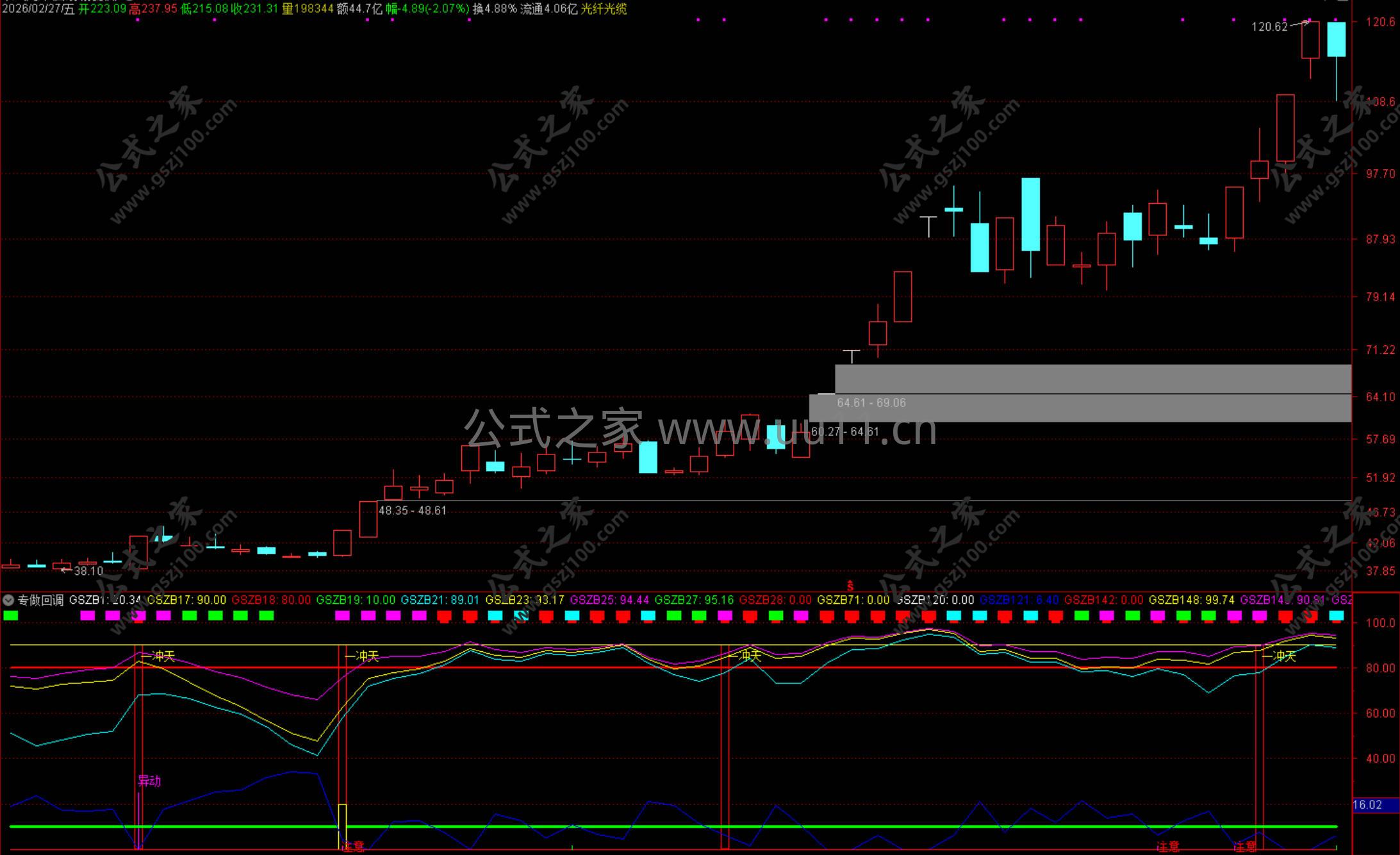
Task: Click the 120.62 peak price label
Action: pos(1269,26)
